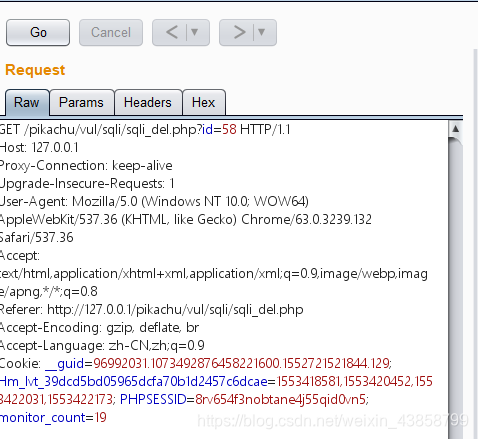Go back with the previous history arrow
The image size is (478, 439).
(x=171, y=32)
